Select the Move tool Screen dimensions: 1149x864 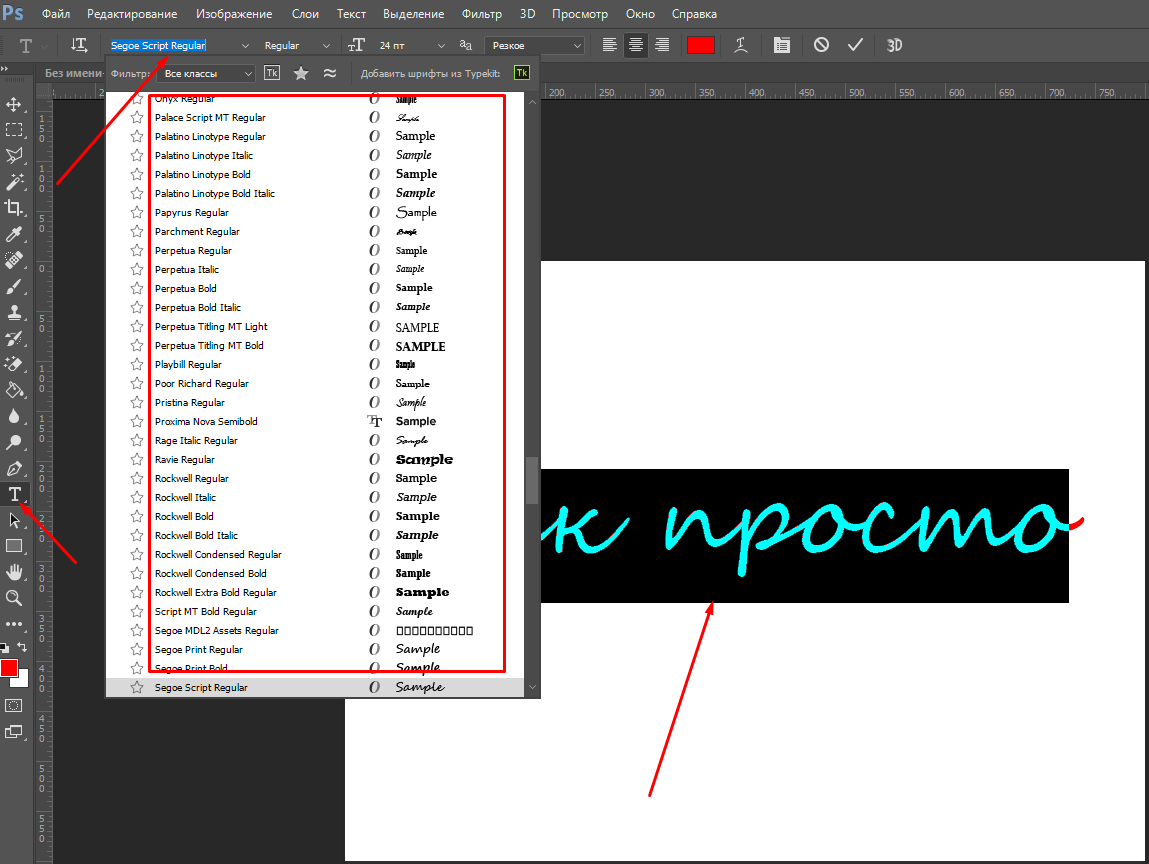14,104
